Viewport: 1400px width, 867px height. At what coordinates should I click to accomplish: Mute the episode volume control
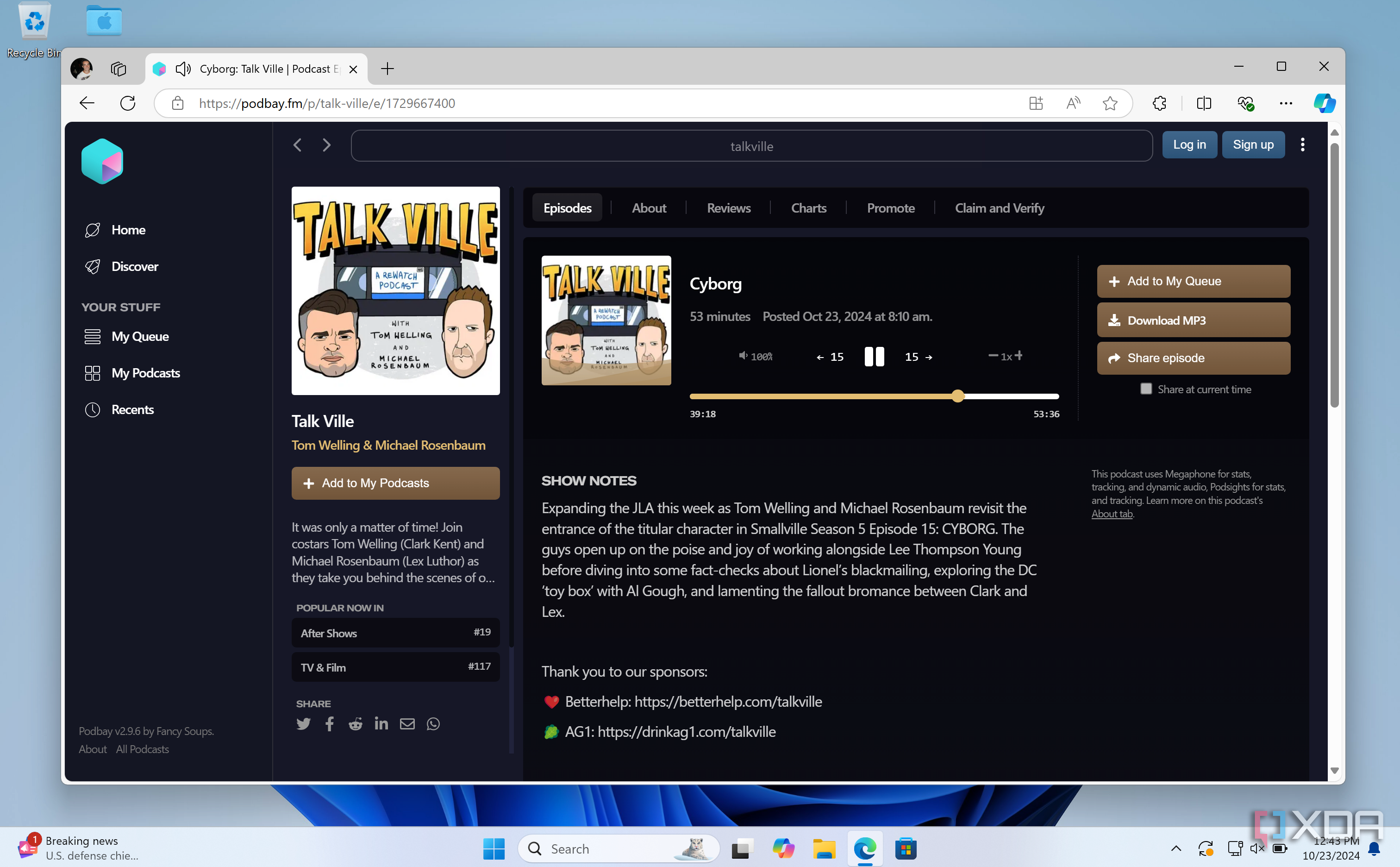[x=743, y=356]
